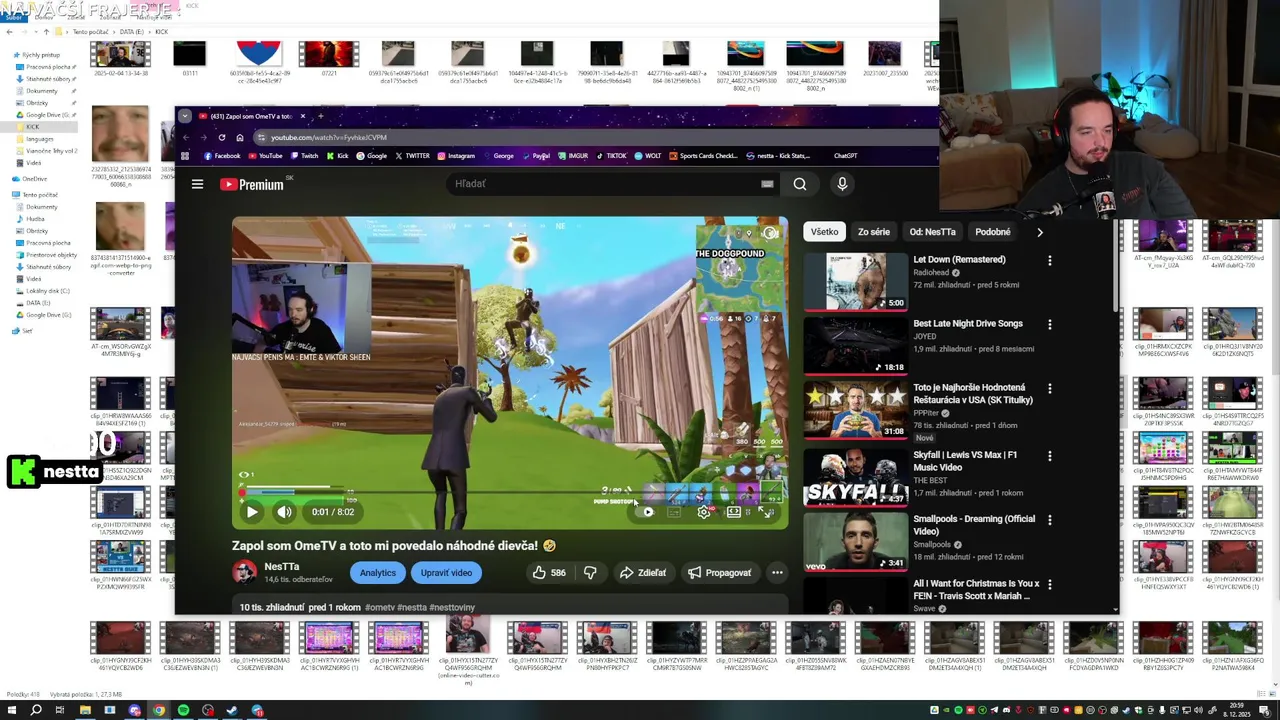The width and height of the screenshot is (1280, 720).
Task: Open Windows notification center icon
Action: point(1267,710)
